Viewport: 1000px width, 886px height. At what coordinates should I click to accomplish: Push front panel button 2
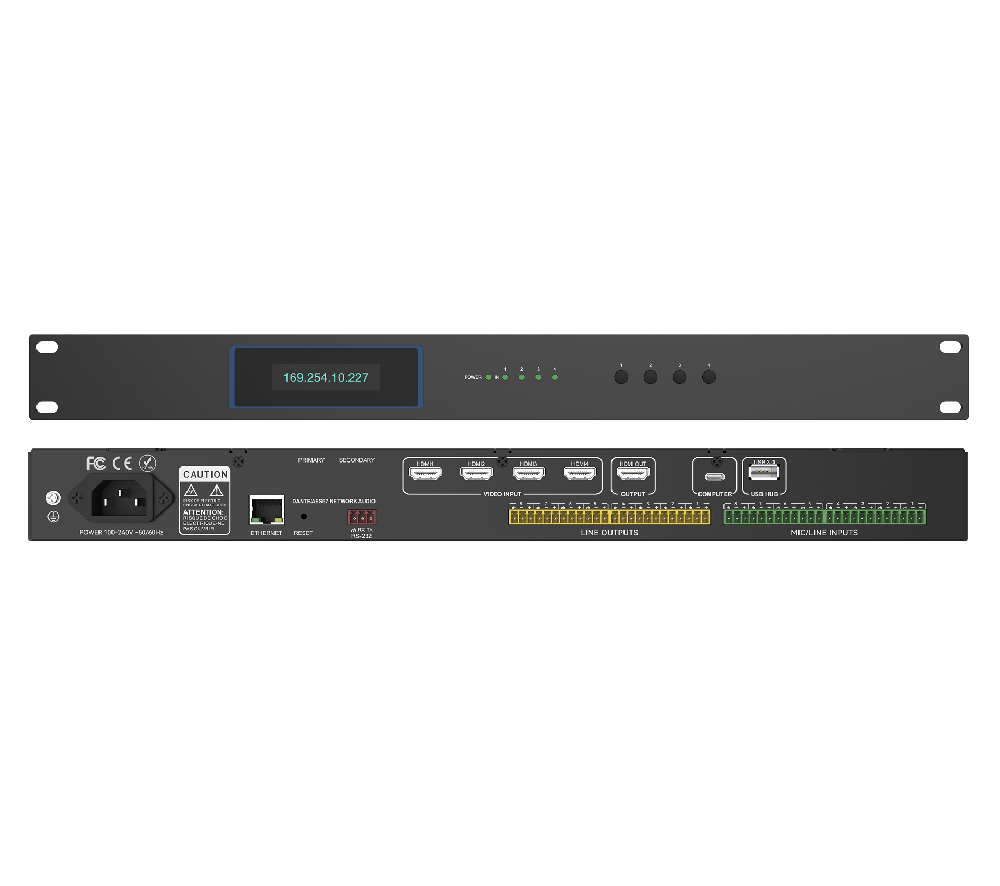pos(651,377)
